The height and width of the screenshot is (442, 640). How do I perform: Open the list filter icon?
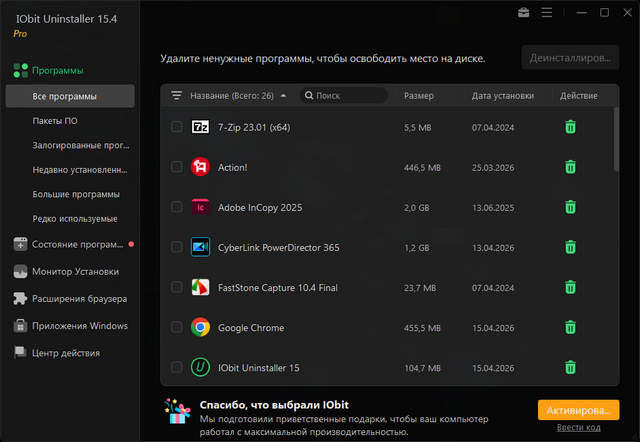(176, 95)
